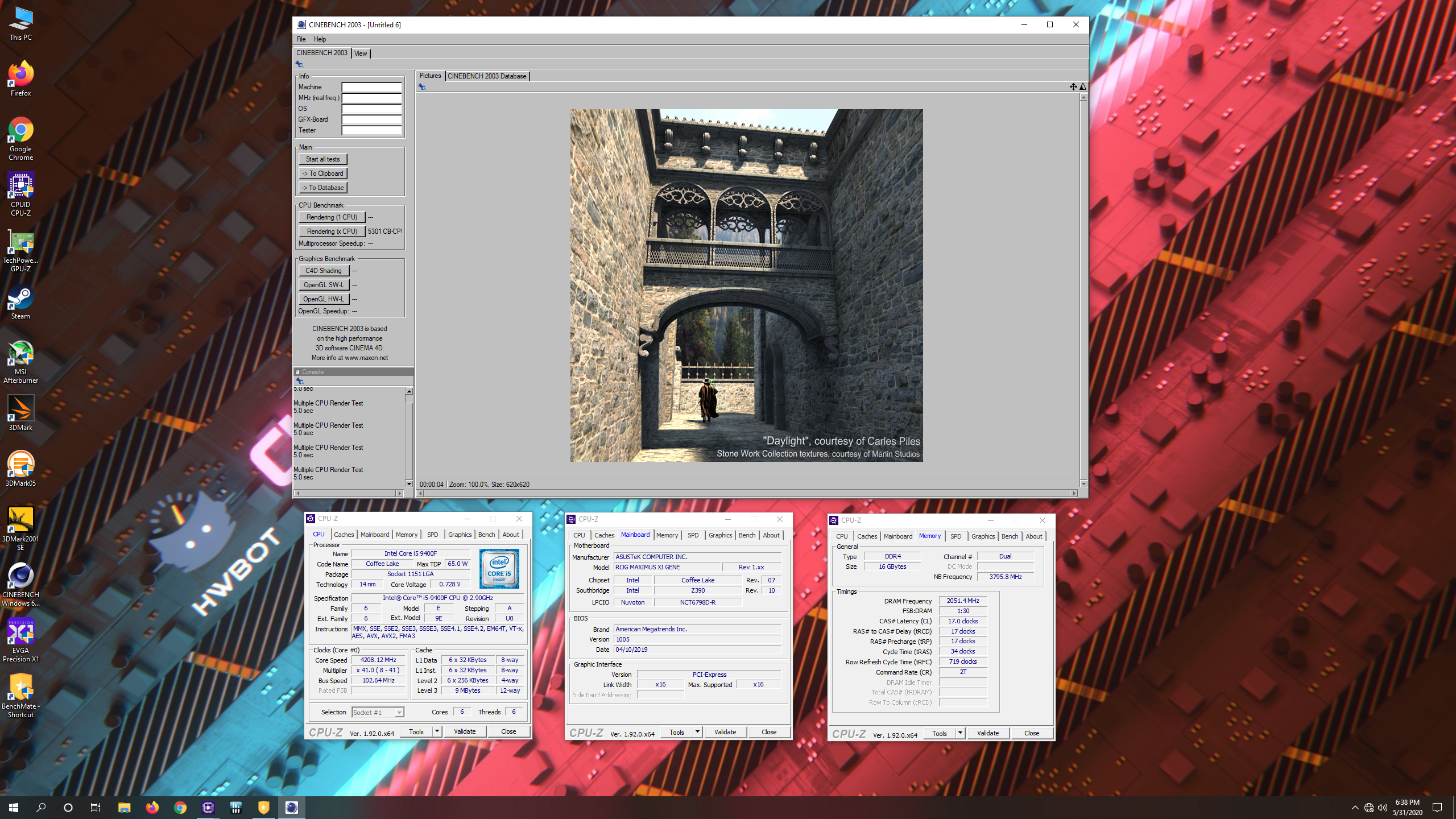
Task: Click the To Database button
Action: pyautogui.click(x=322, y=188)
